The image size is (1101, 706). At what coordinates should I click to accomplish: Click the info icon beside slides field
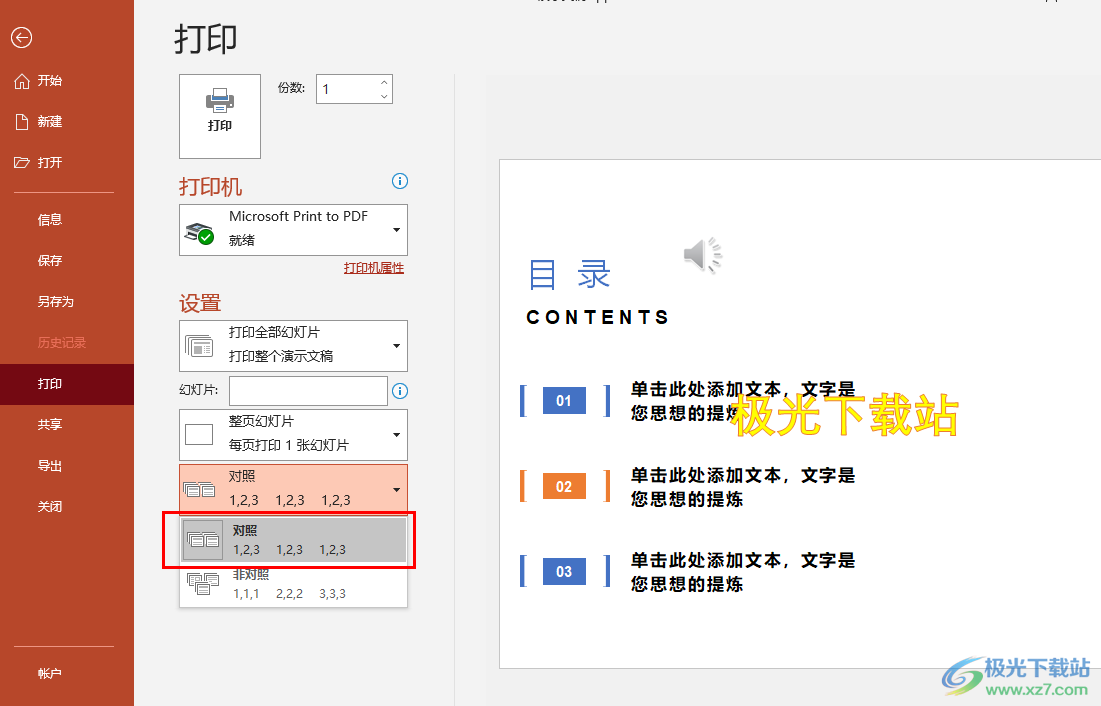(x=400, y=391)
